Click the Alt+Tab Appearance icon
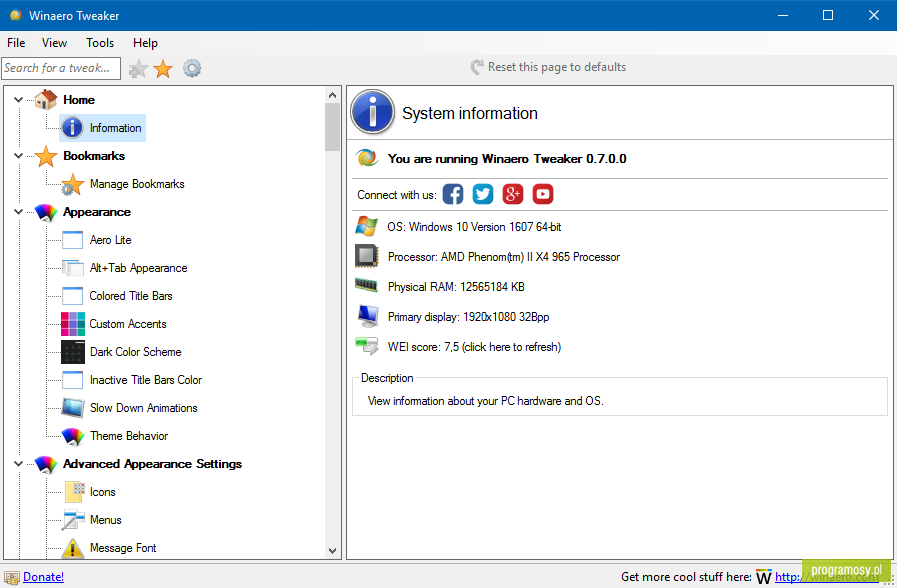Viewport: 897px width, 588px height. tap(73, 268)
